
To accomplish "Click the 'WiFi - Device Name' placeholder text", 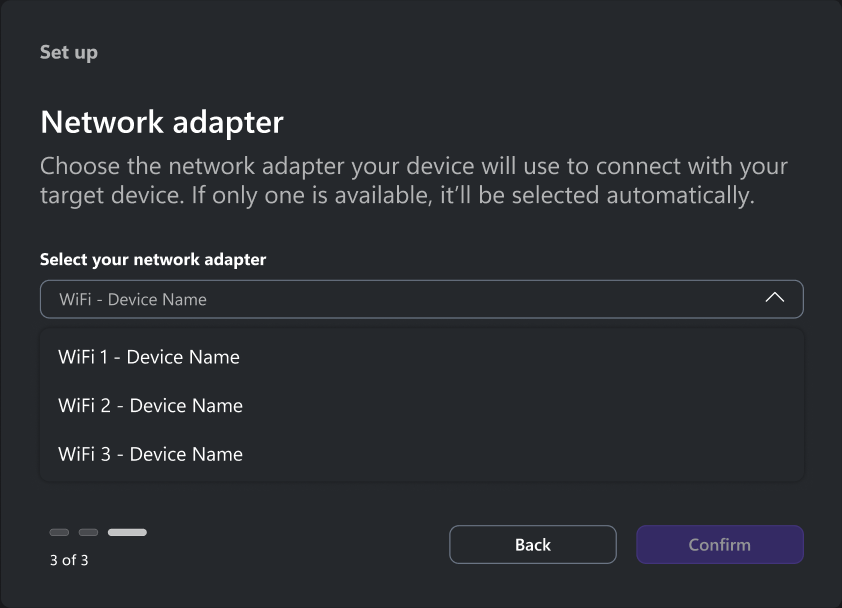I will pyautogui.click(x=133, y=299).
